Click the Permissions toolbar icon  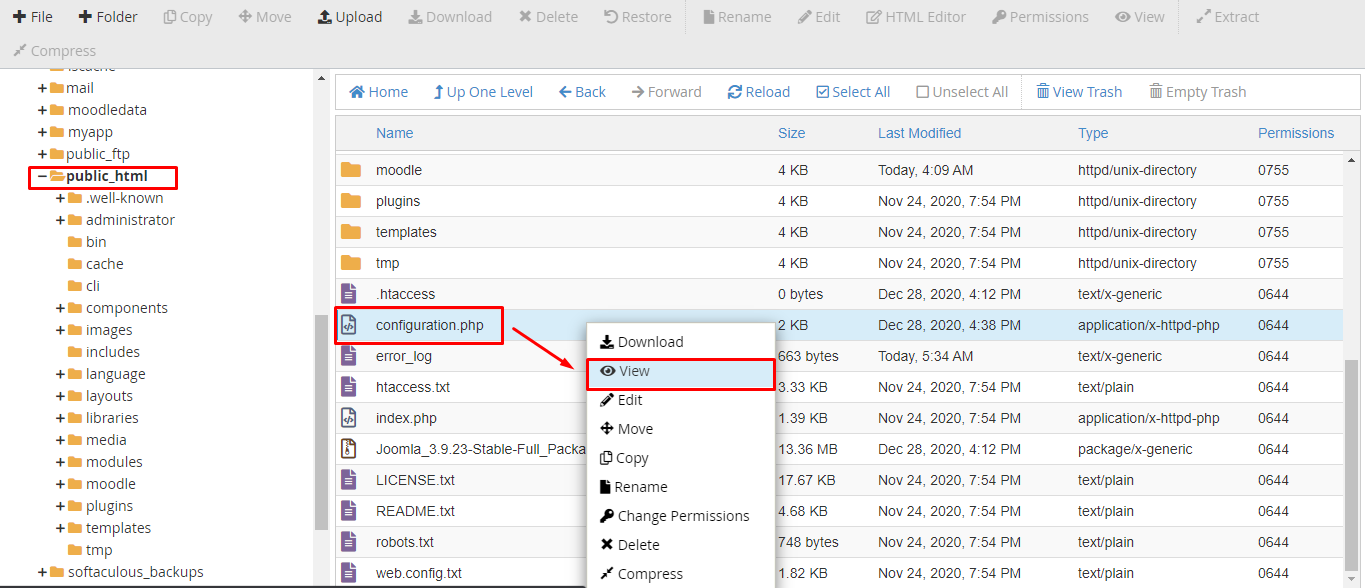1040,16
